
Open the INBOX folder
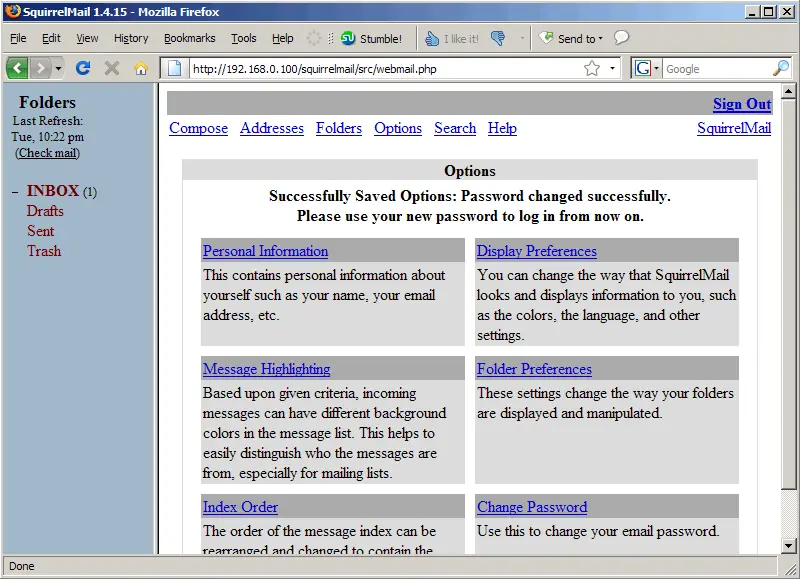[53, 191]
